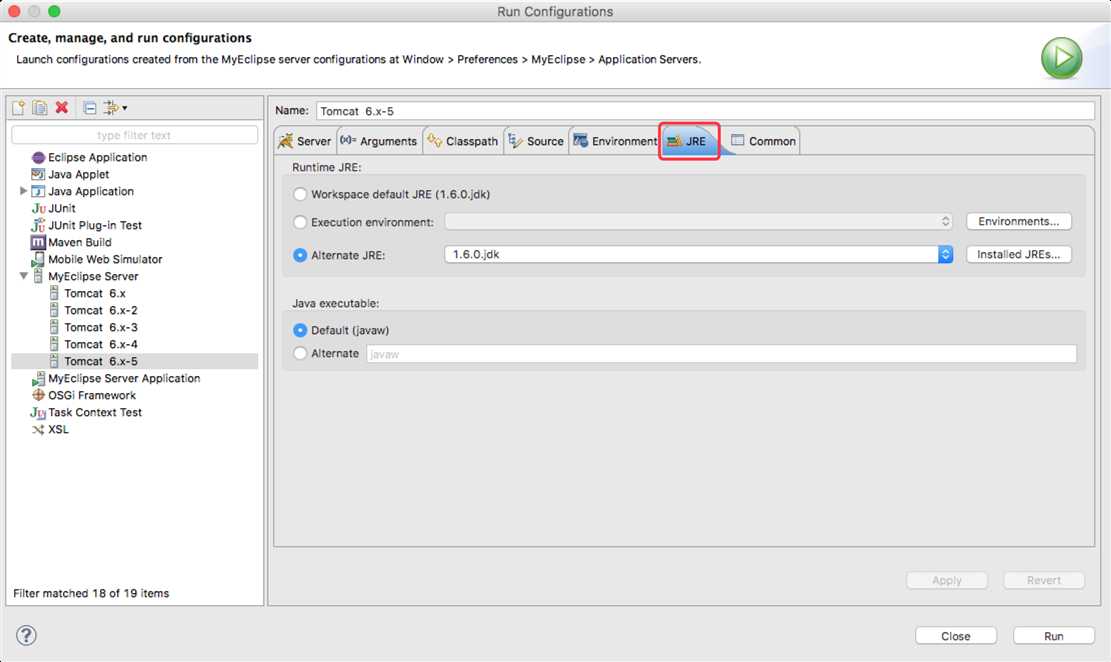This screenshot has height=662, width=1111.
Task: Open the Alternate JRE 1.6.0.jdk dropdown
Action: pos(699,254)
